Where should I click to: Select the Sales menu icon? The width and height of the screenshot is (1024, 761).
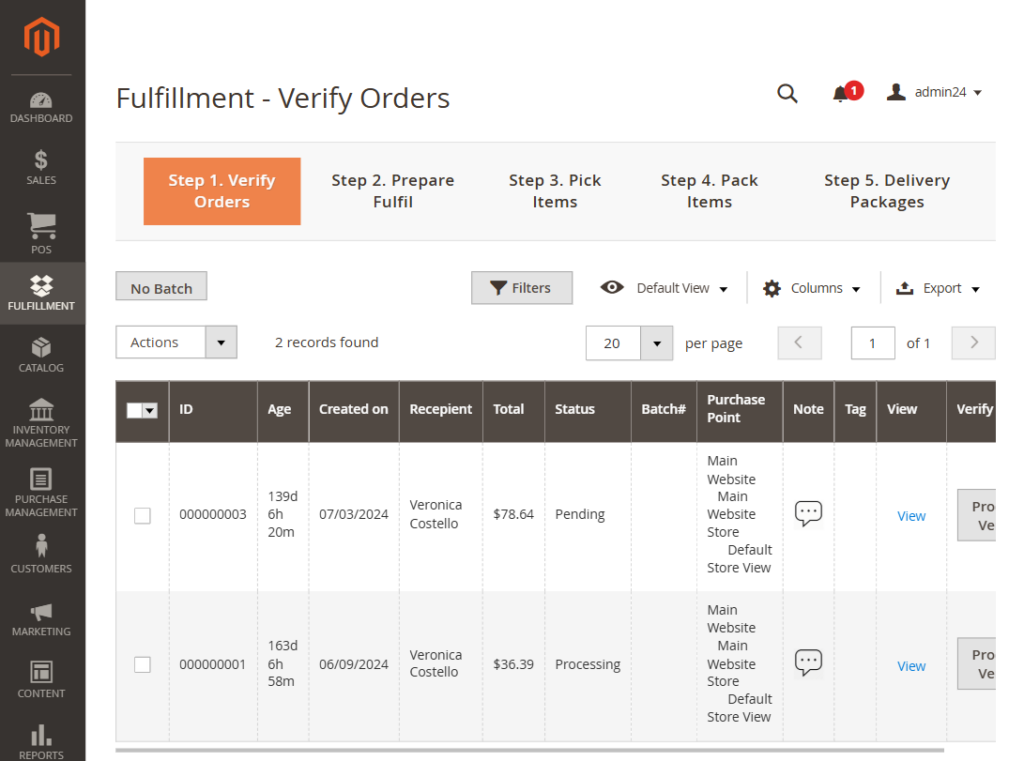[41, 165]
